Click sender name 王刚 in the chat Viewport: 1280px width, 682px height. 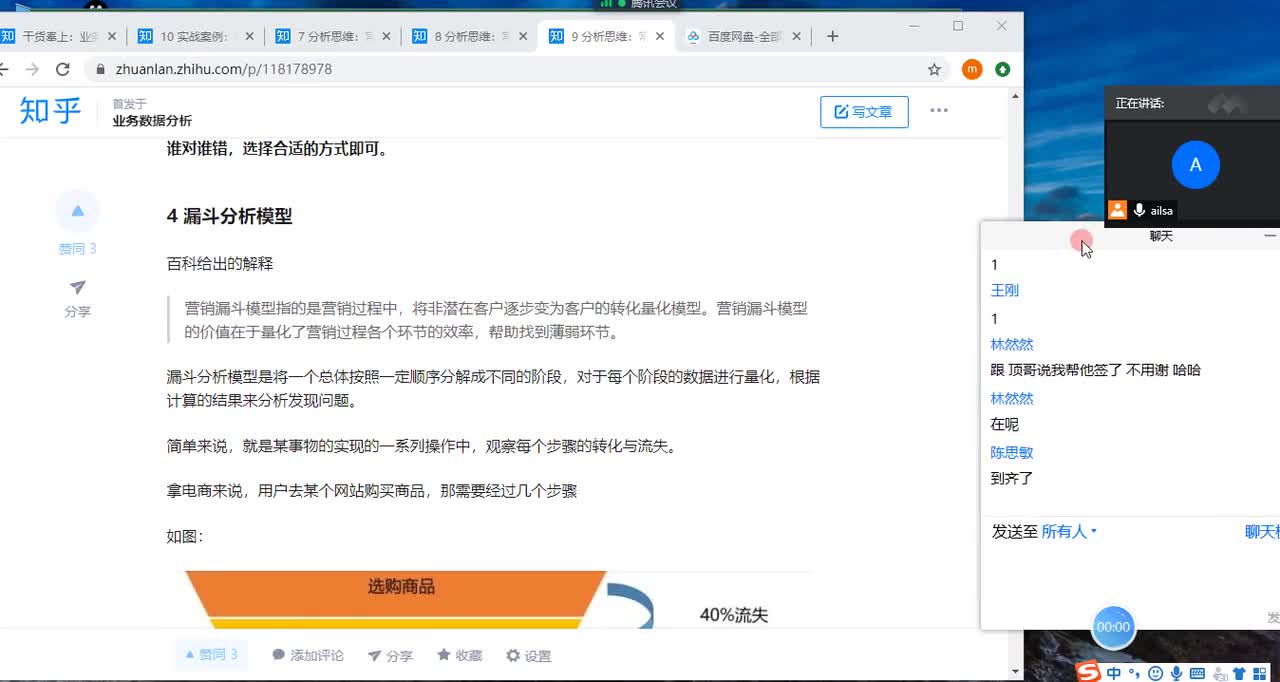click(x=1005, y=291)
